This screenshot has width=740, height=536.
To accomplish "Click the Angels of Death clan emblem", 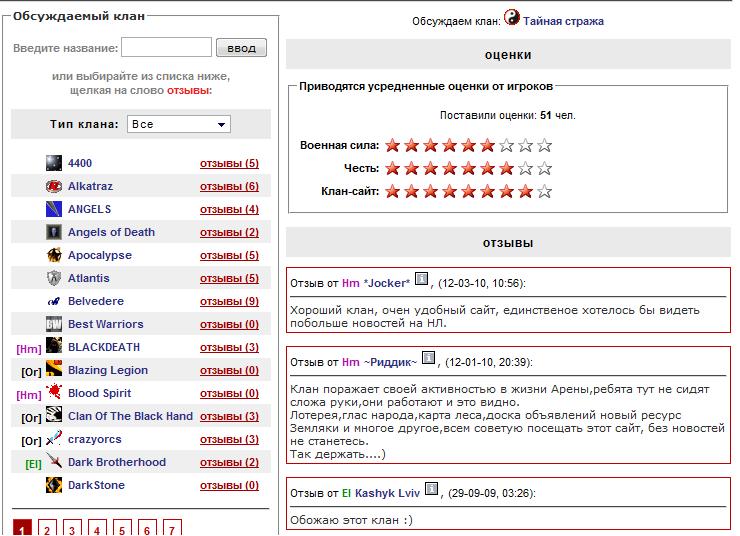I will [x=54, y=232].
